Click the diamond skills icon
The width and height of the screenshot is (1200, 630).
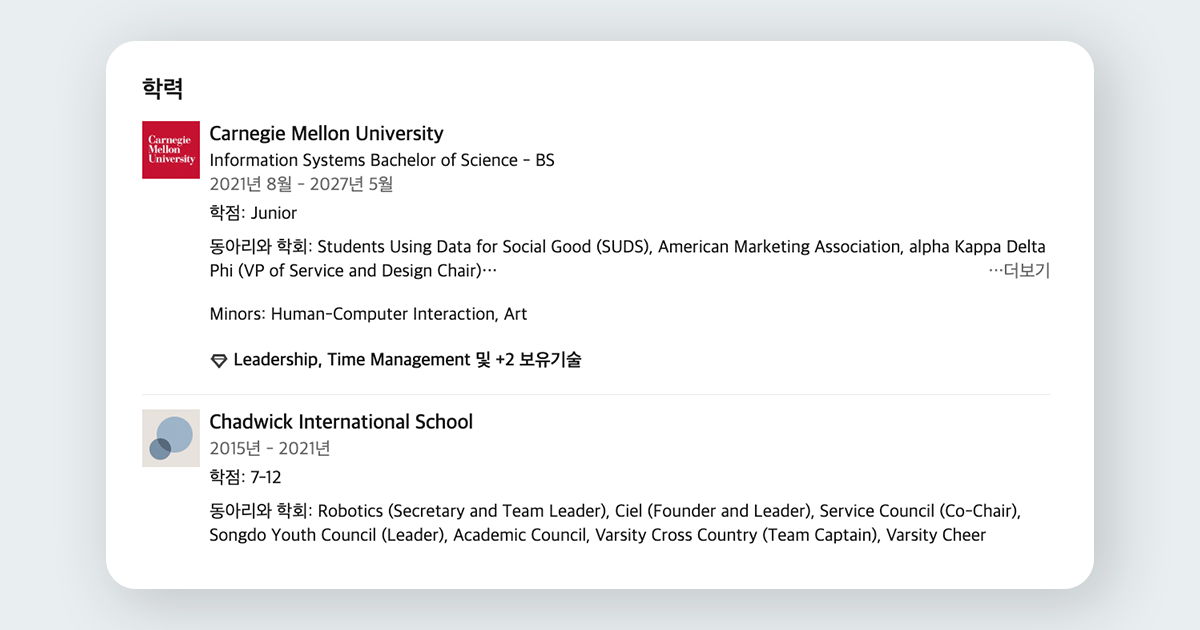(x=219, y=360)
